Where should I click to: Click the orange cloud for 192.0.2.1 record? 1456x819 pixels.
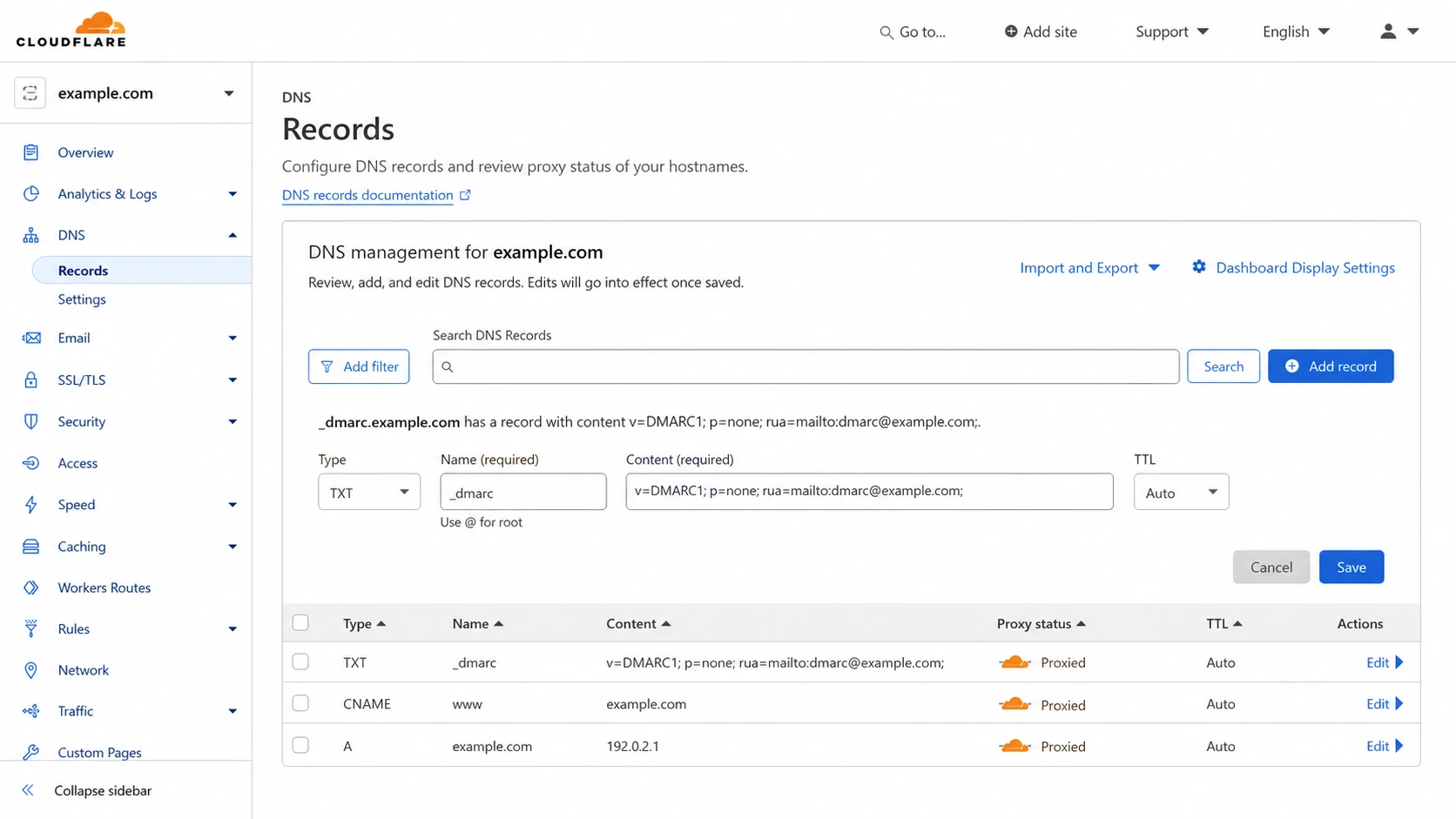pos(1014,746)
